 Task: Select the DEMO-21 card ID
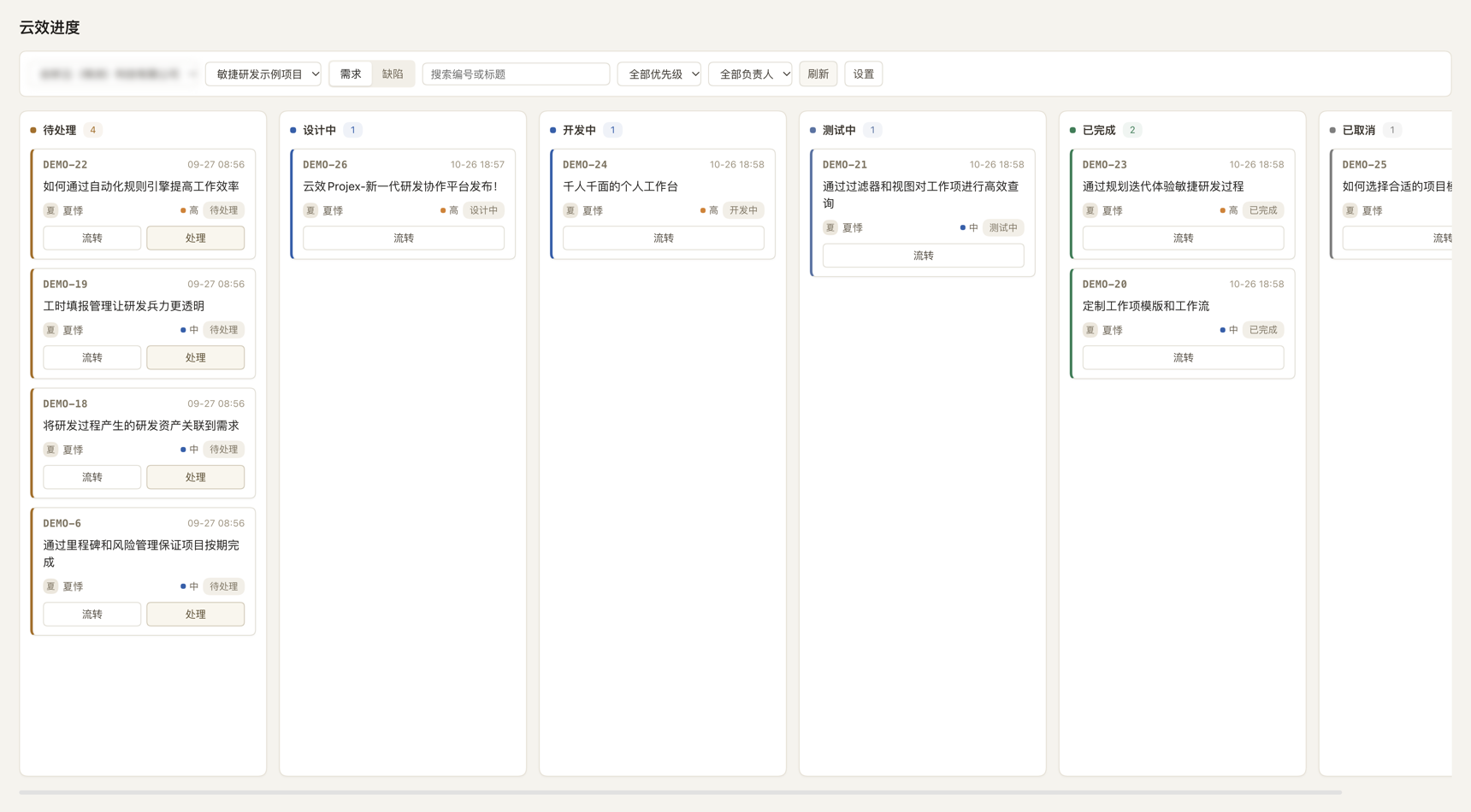click(x=844, y=164)
